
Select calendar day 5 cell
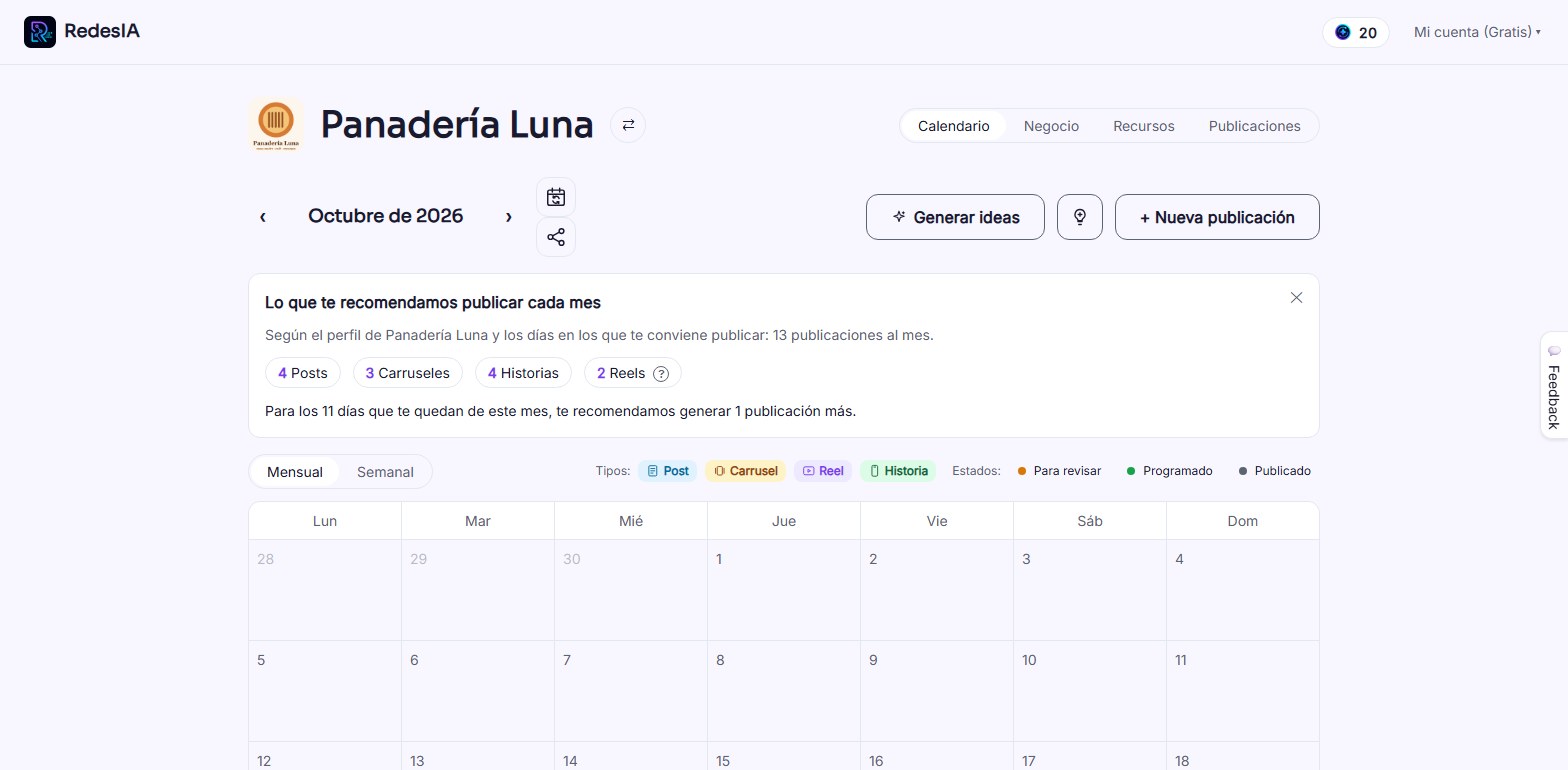(x=325, y=691)
